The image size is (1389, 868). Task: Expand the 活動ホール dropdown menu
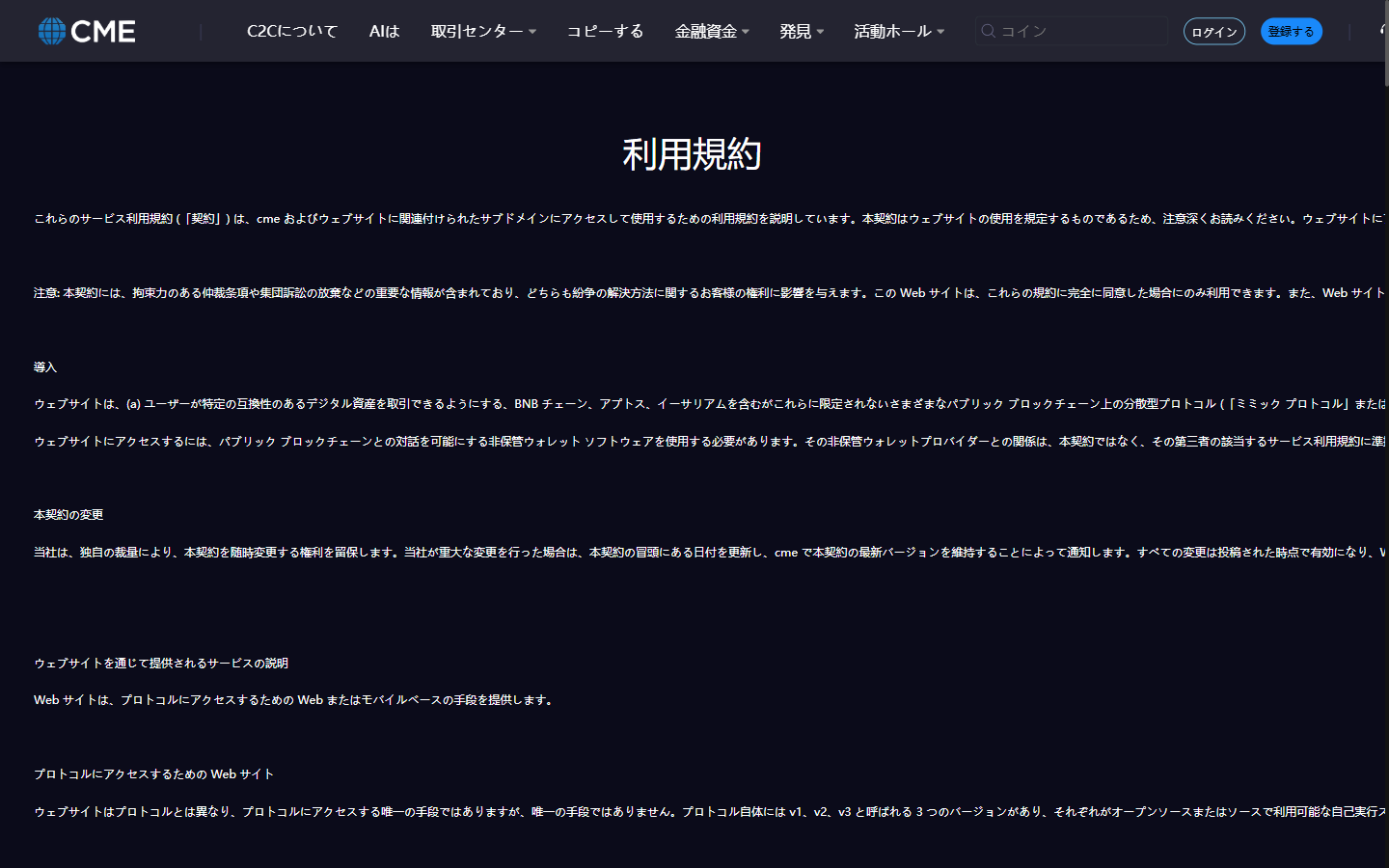899,31
